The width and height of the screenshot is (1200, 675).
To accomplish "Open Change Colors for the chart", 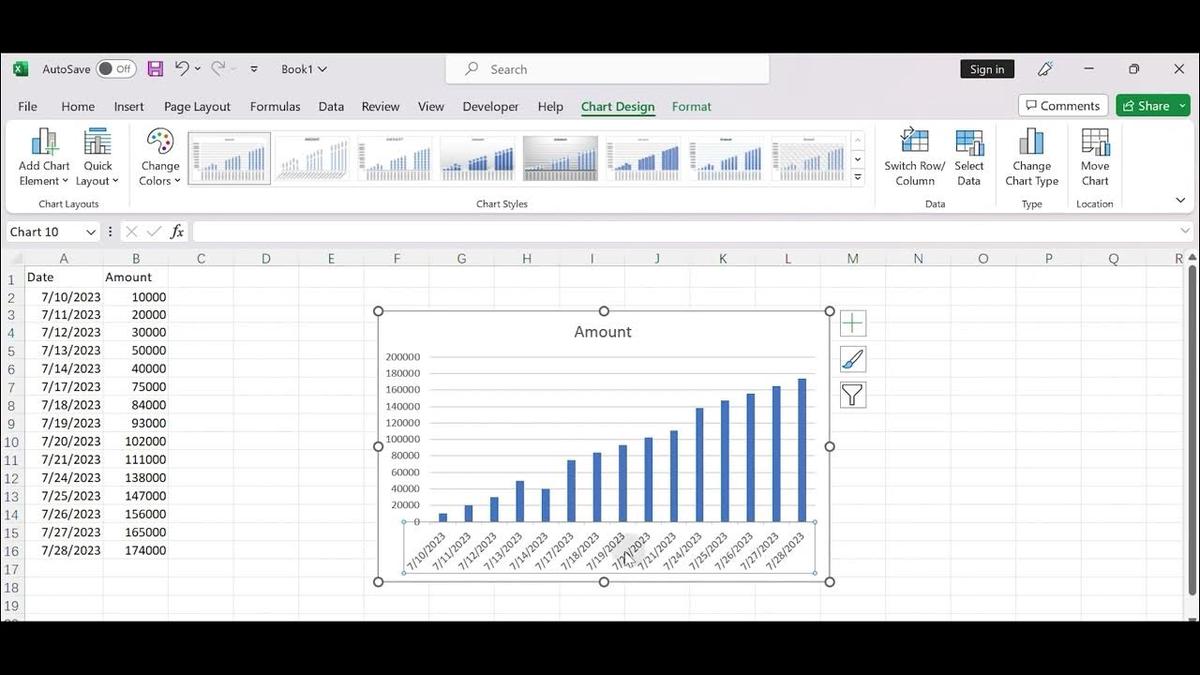I will [158, 155].
